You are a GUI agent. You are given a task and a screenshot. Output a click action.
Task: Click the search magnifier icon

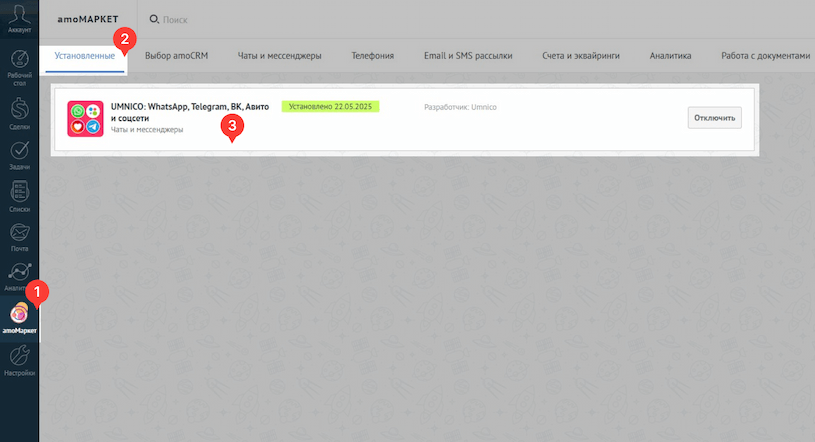tap(153, 19)
